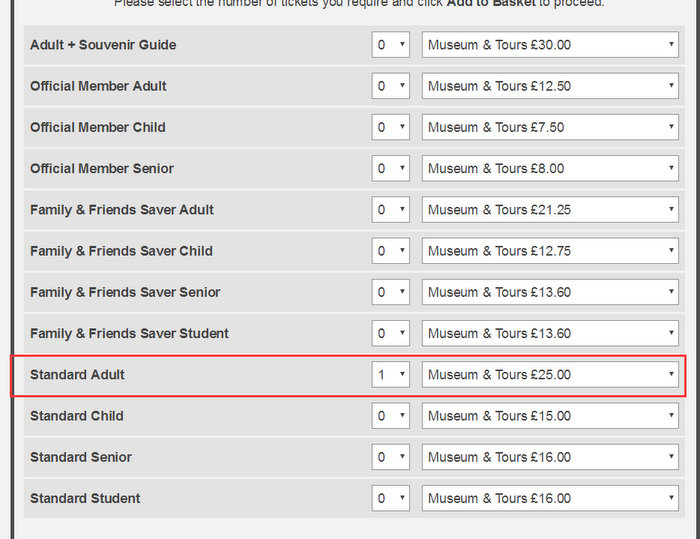The height and width of the screenshot is (539, 700).
Task: Open Official Member Senior quantity dropdown
Action: pyautogui.click(x=390, y=169)
